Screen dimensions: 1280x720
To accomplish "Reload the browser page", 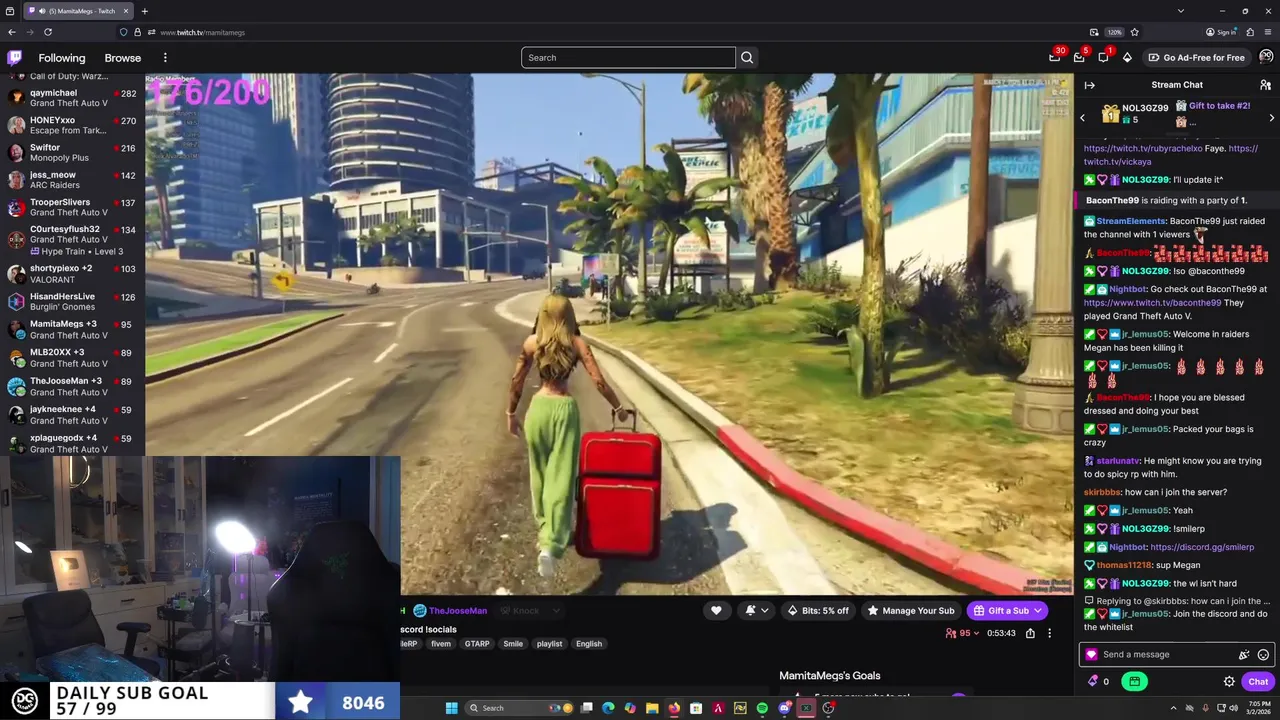I will 47,32.
